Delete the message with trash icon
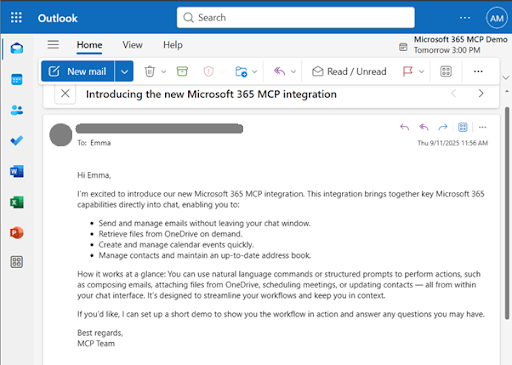 coord(150,71)
